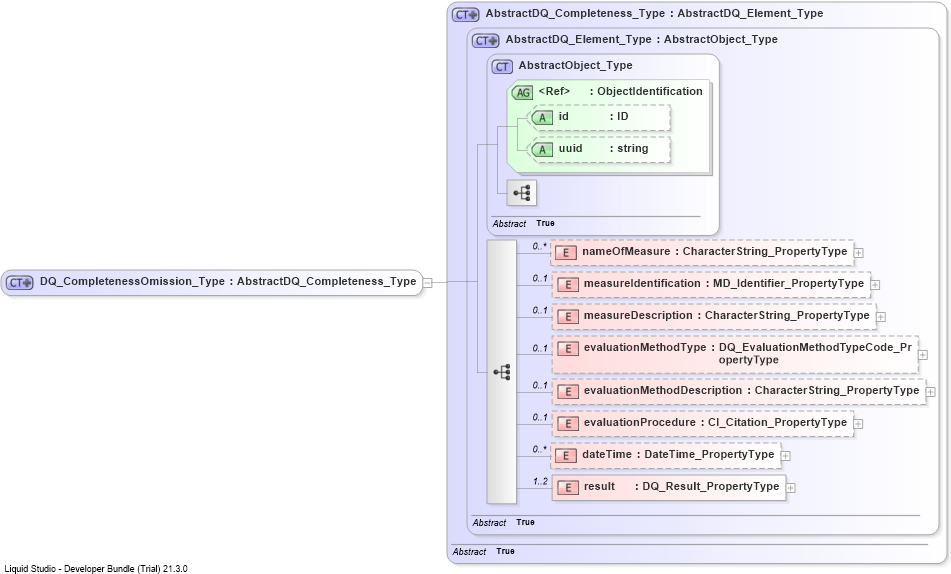Select evaluationMethodType element label
The width and height of the screenshot is (951, 574).
pyautogui.click(x=748, y=354)
